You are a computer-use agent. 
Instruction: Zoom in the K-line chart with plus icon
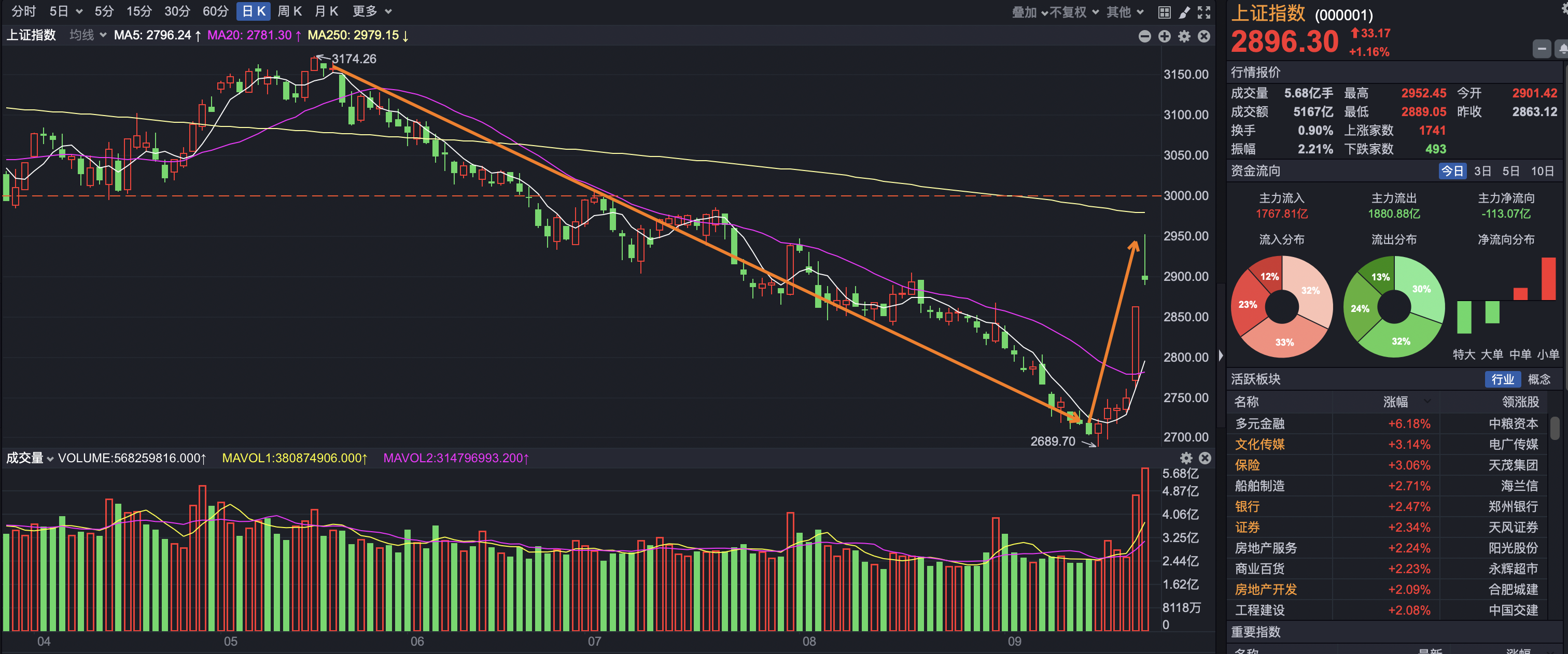[1164, 36]
